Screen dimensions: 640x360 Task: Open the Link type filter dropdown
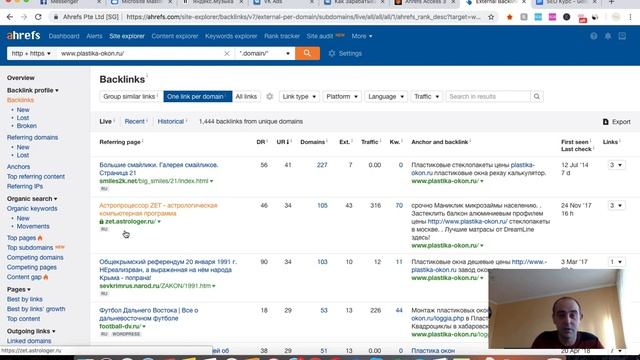click(299, 97)
